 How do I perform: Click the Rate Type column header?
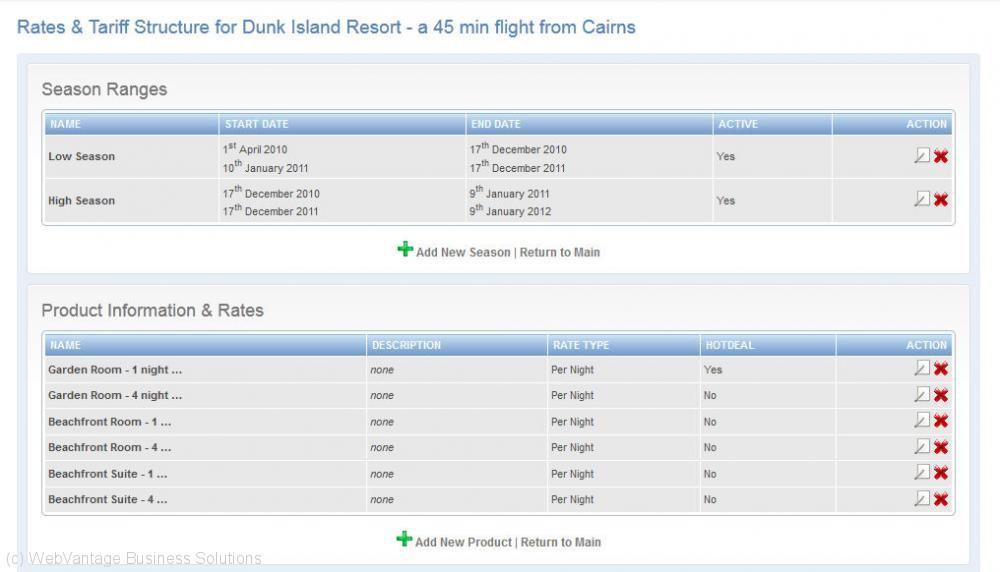[x=580, y=345]
